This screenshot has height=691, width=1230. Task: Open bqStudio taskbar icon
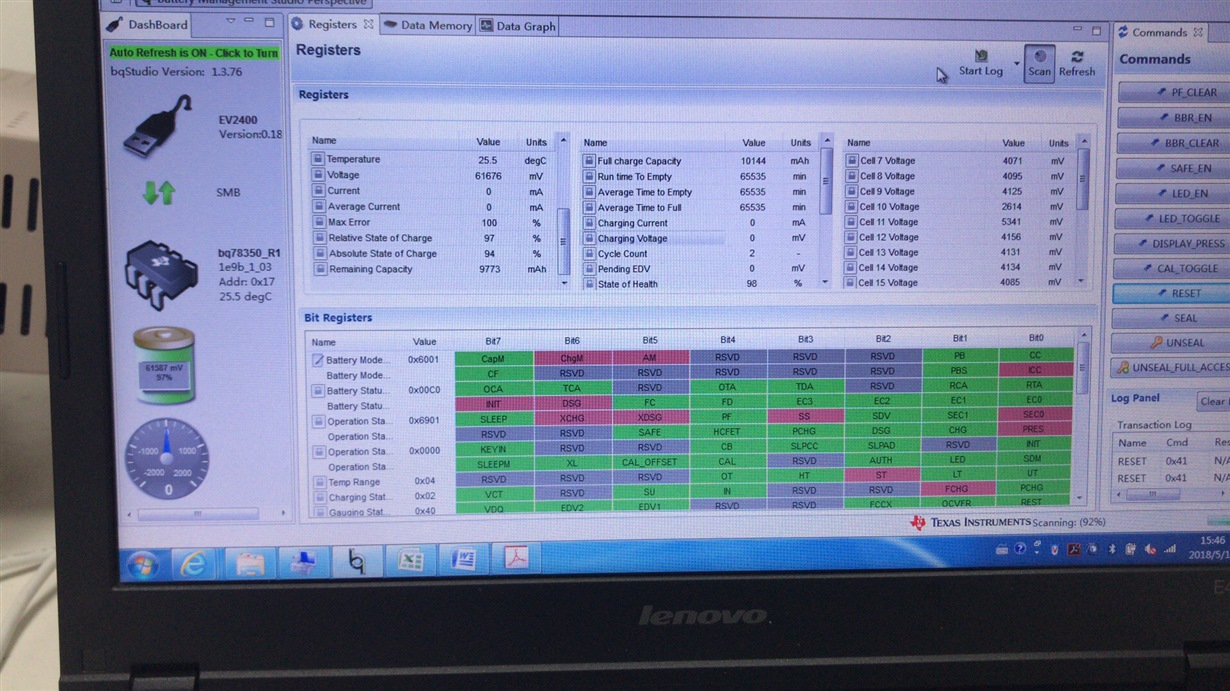click(356, 561)
